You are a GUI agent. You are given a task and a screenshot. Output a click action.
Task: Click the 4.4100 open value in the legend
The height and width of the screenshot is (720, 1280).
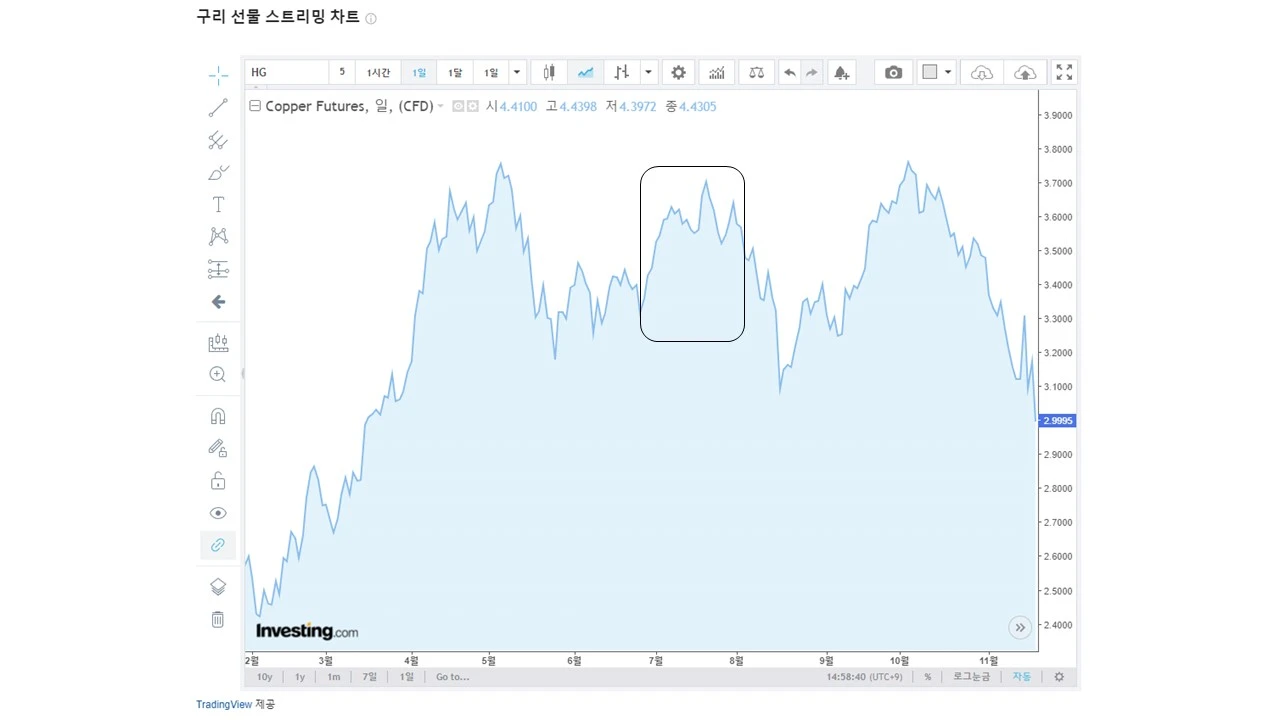click(x=518, y=106)
